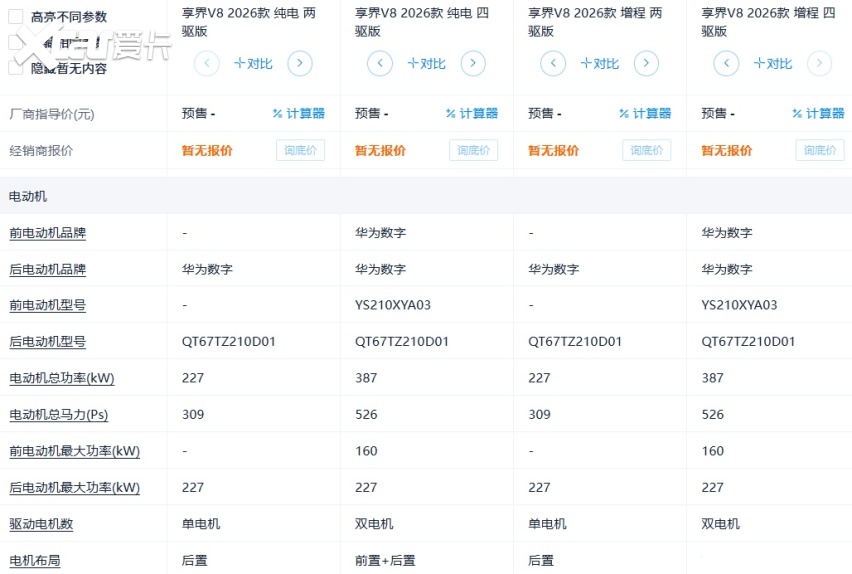Open 计算器 for 增程 四驱版

coord(818,113)
